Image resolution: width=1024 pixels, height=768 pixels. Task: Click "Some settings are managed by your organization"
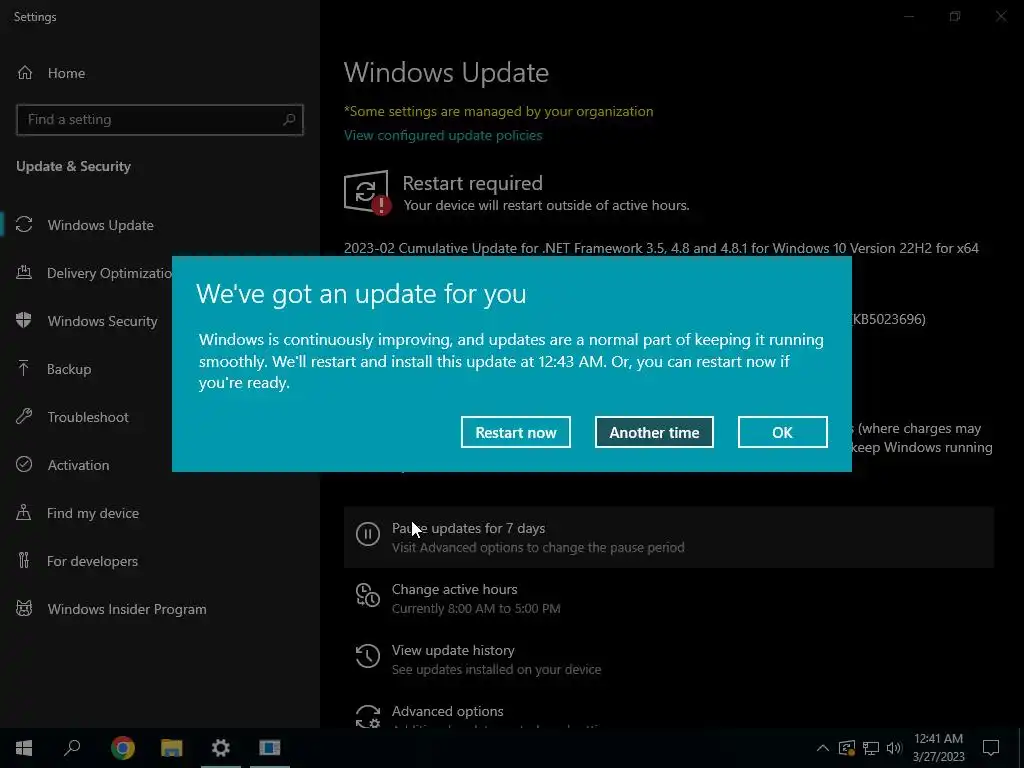(498, 111)
